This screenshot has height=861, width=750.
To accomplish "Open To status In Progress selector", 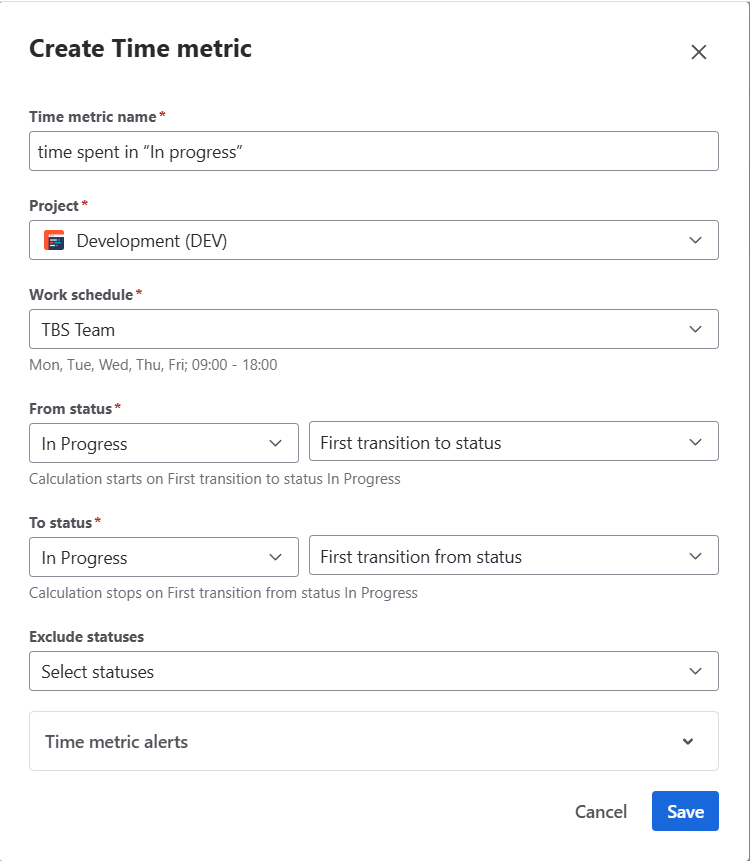I will click(x=150, y=557).
